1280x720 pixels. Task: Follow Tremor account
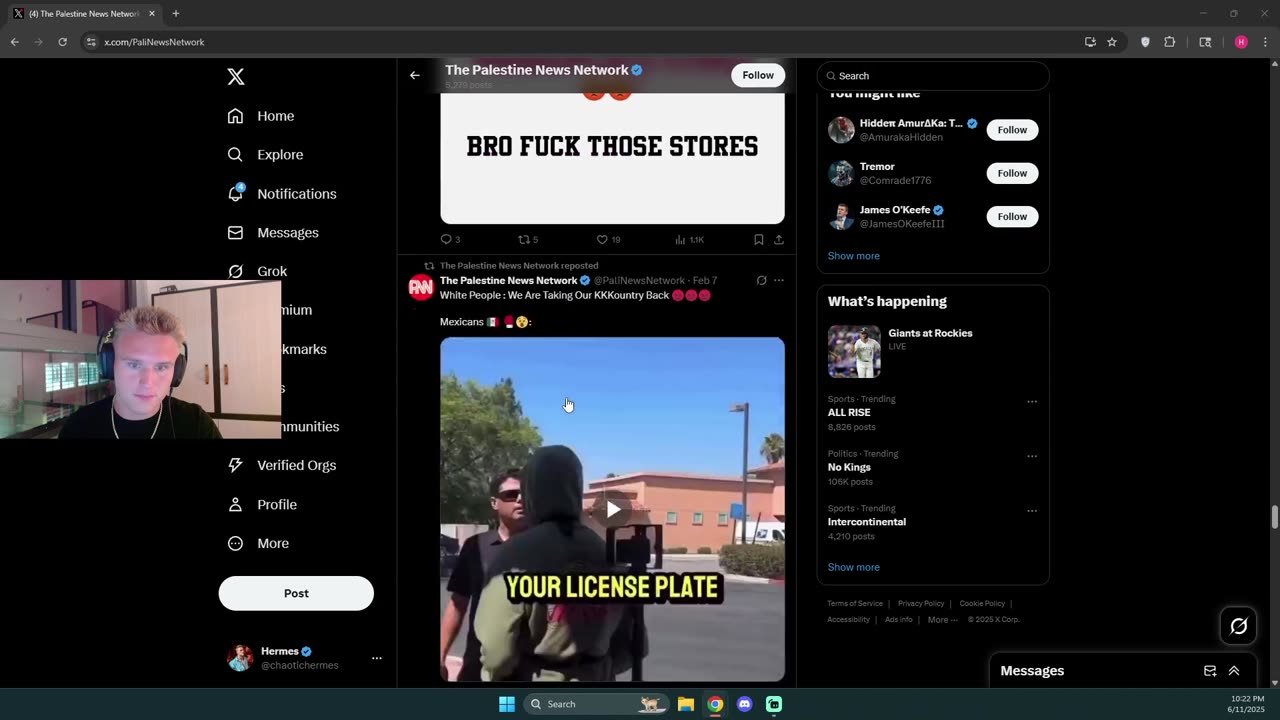pos(1012,173)
